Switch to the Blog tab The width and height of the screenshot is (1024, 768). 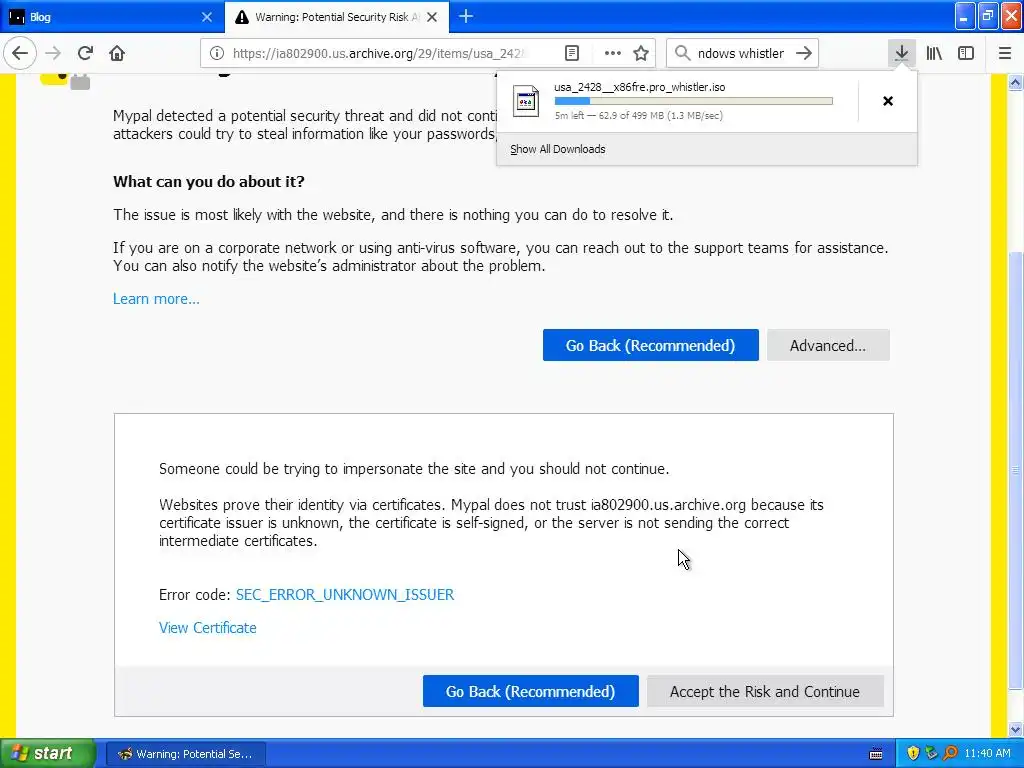tap(112, 17)
